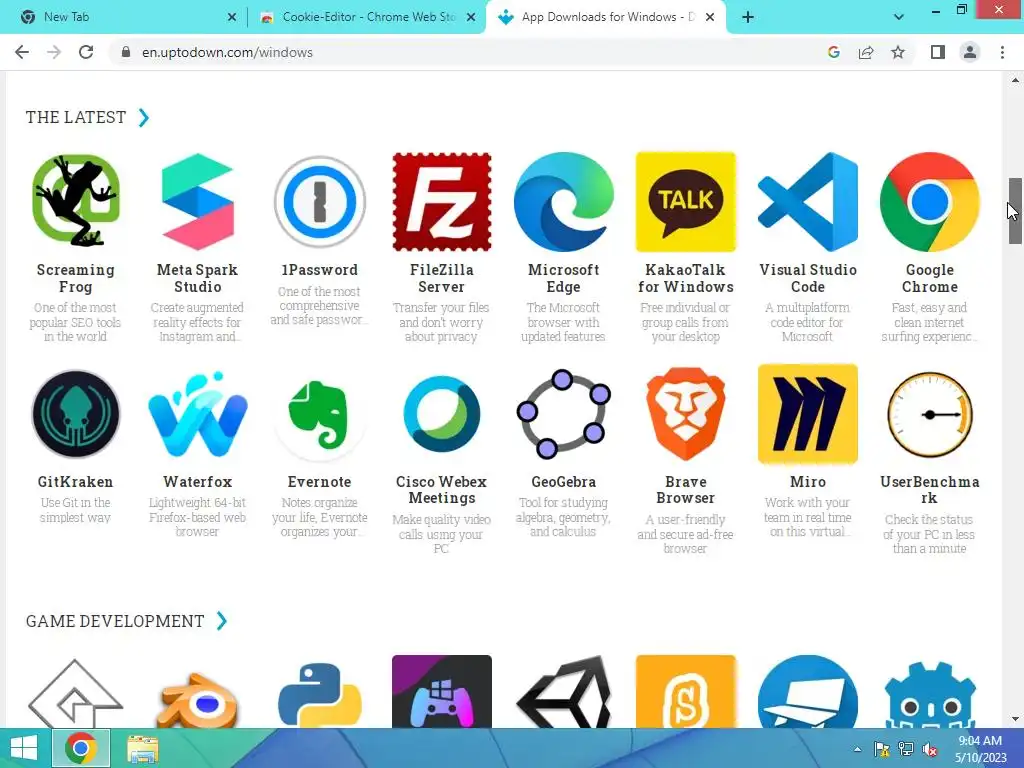Open the GitKraken app icon

click(x=76, y=414)
